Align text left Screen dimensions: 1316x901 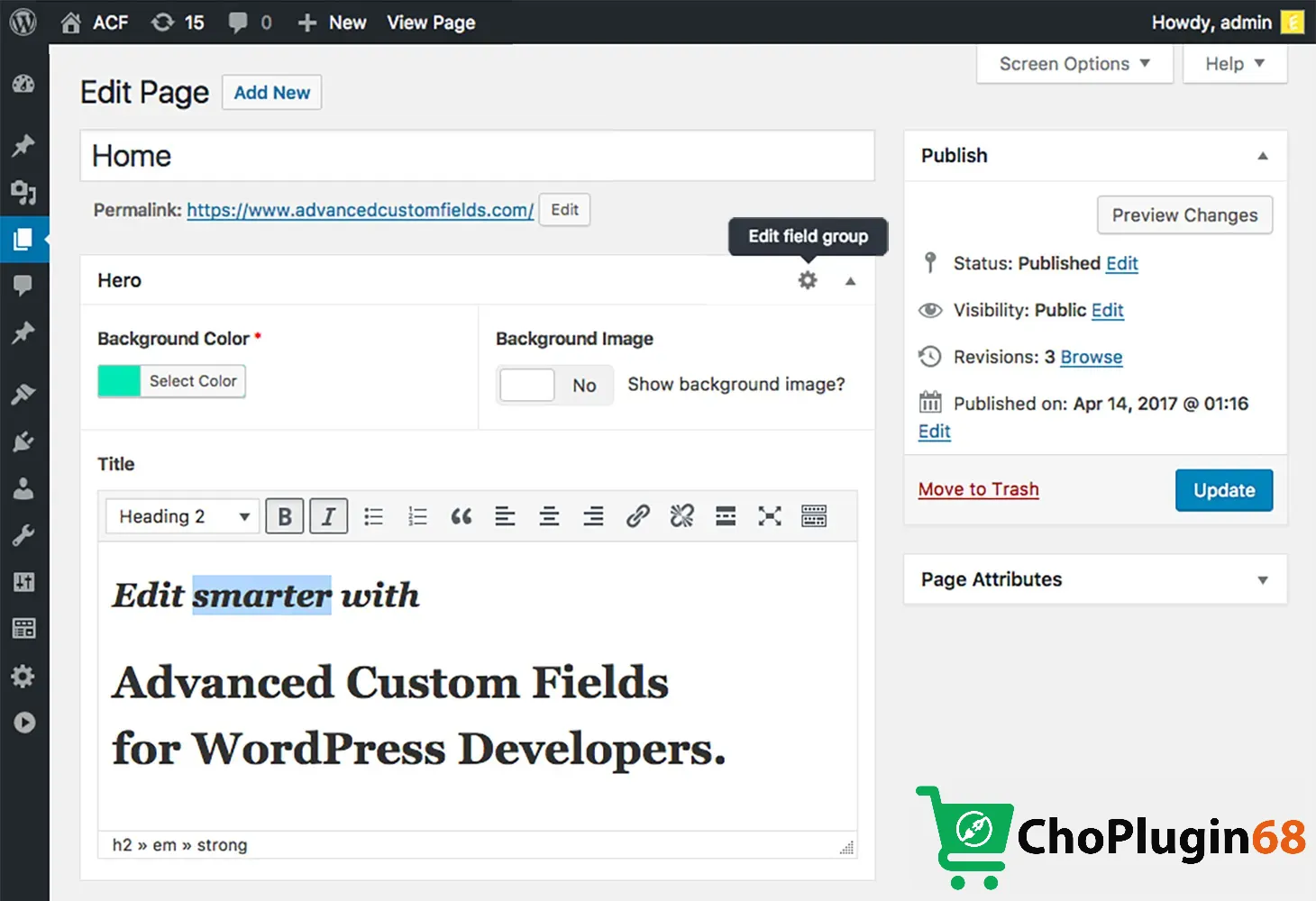tap(506, 516)
